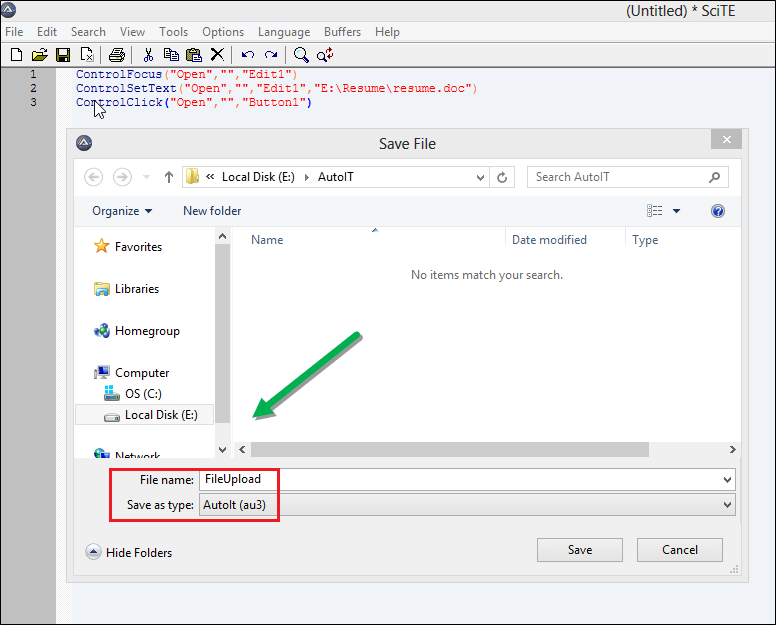Collapse the dialog with Hide Folders

pos(129,552)
